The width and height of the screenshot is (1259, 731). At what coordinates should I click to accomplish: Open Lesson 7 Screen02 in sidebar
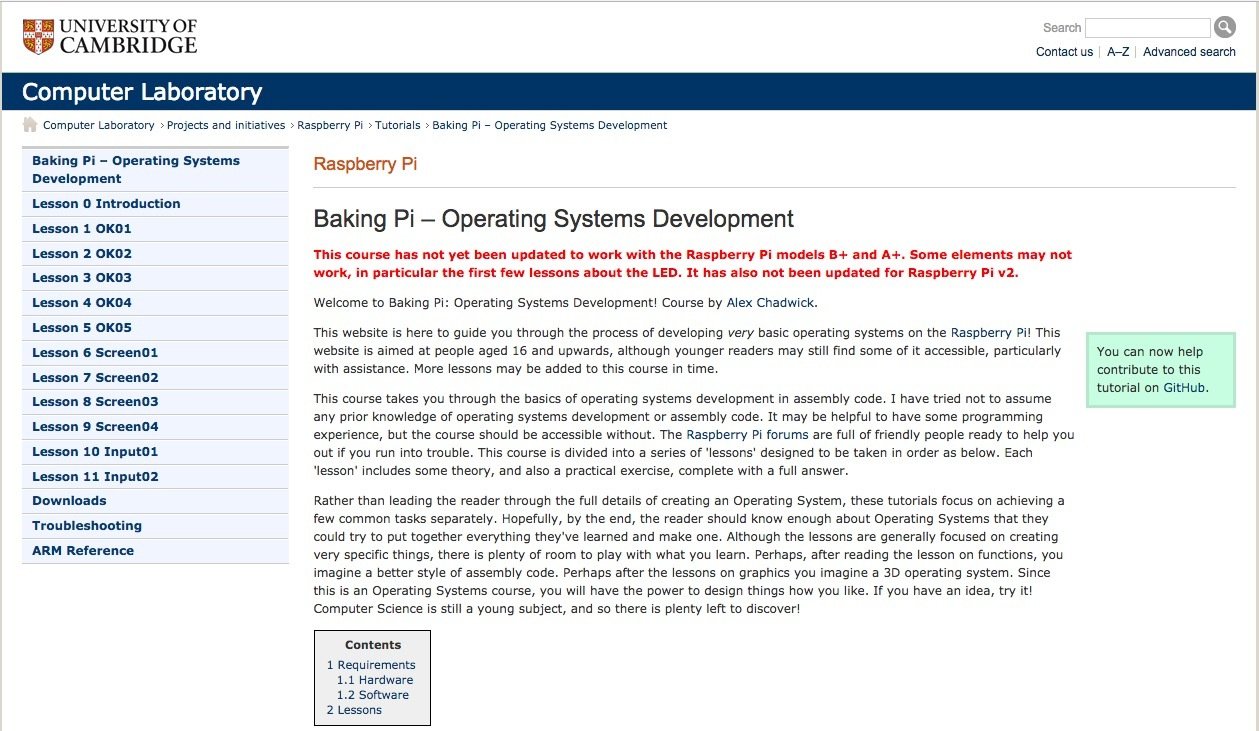(155, 378)
